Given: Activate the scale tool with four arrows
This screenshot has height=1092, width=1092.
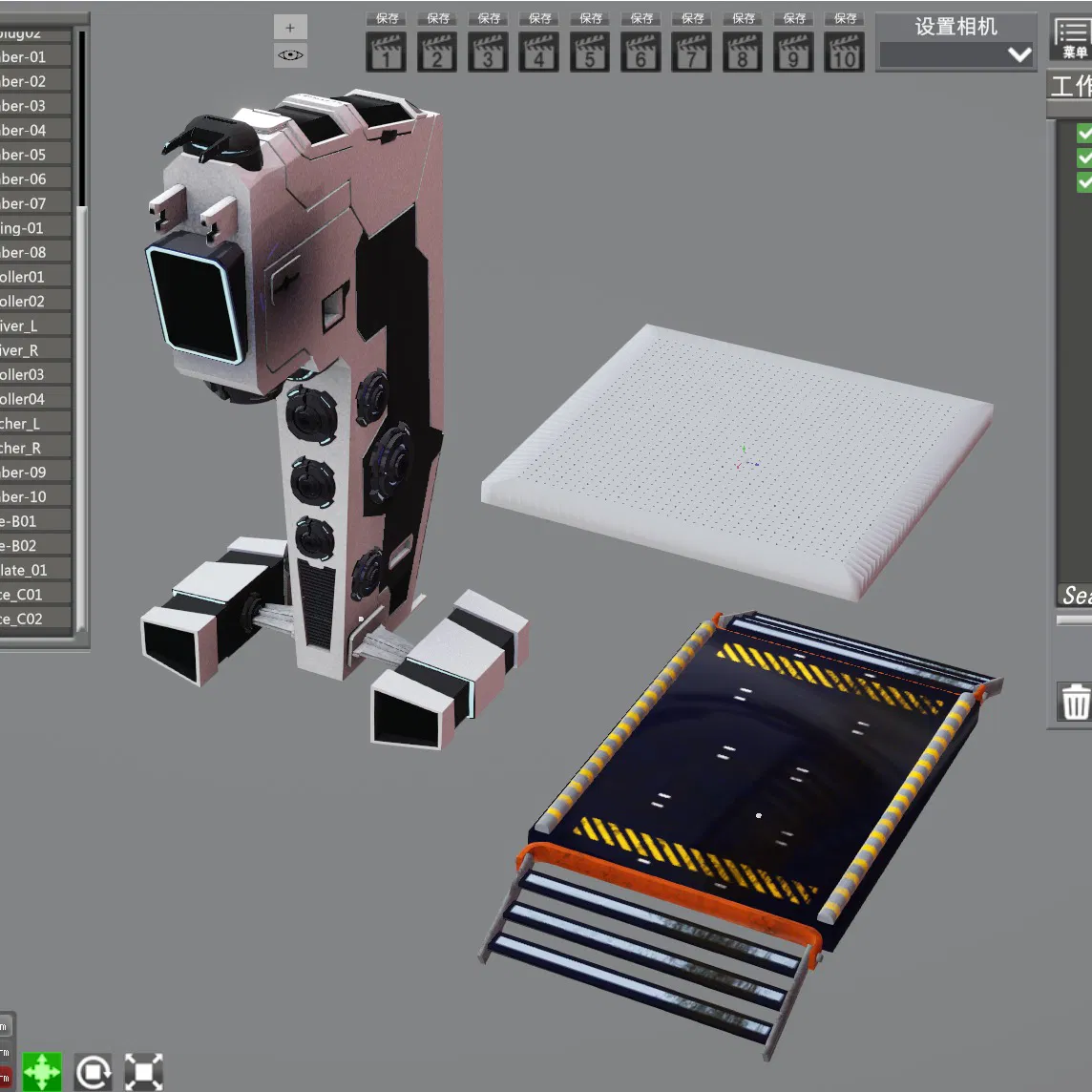Looking at the screenshot, I should [x=143, y=1071].
